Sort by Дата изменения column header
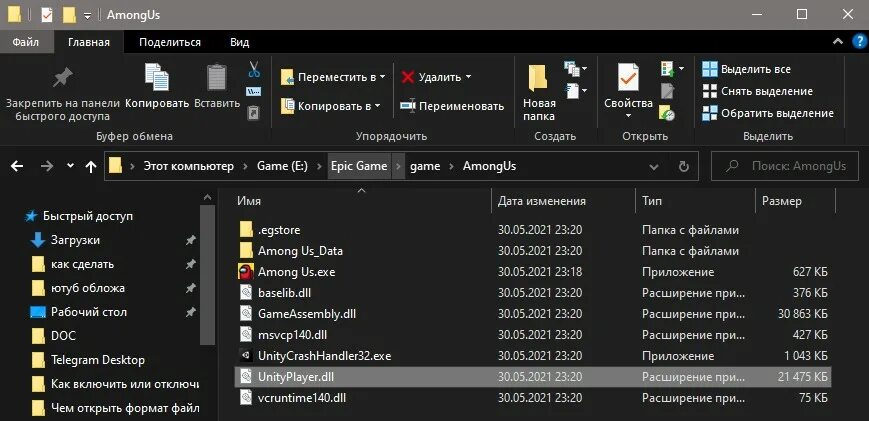The height and width of the screenshot is (421, 869). 541,201
